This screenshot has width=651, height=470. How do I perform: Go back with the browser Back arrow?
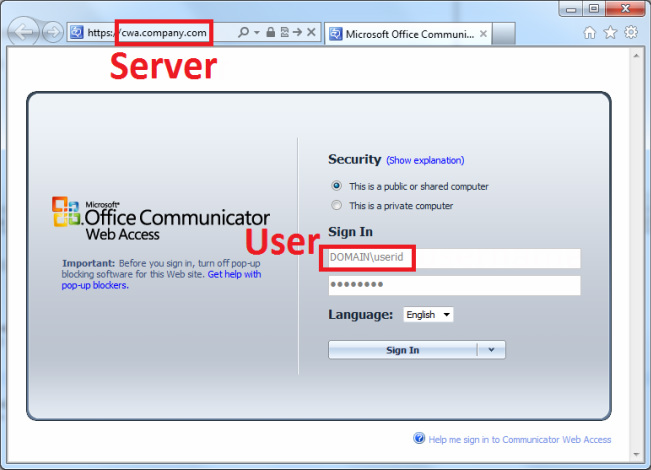coord(23,32)
